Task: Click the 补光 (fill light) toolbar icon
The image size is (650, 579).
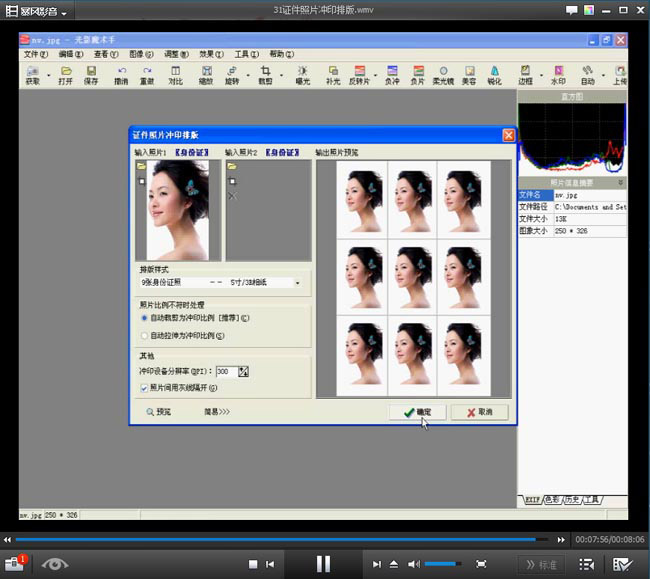Action: [x=333, y=75]
